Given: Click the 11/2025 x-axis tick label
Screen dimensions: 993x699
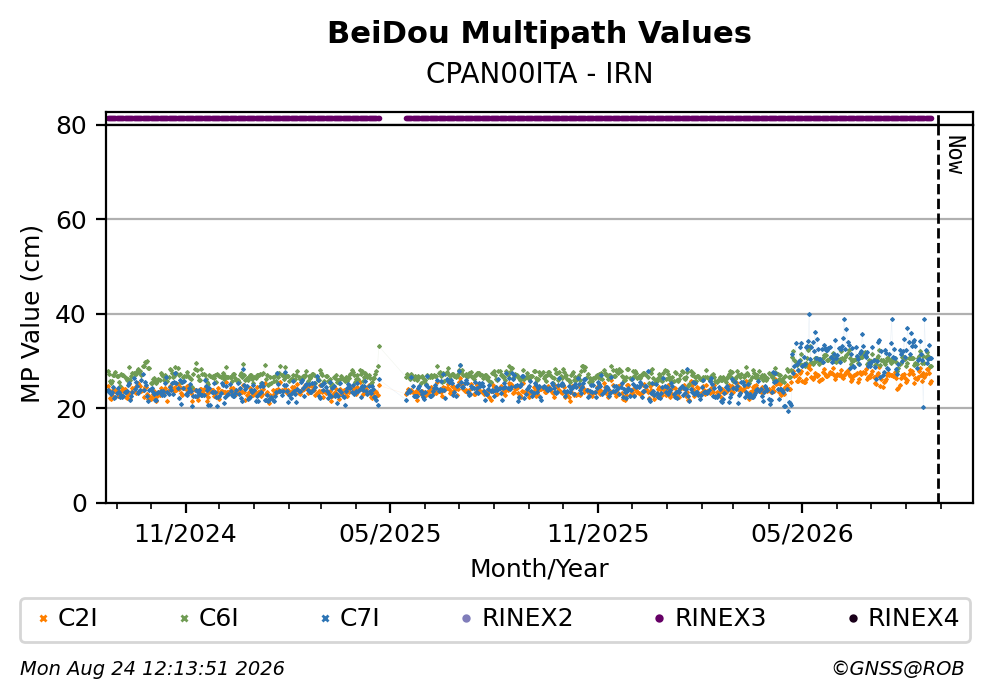Looking at the screenshot, I should pos(598,534).
